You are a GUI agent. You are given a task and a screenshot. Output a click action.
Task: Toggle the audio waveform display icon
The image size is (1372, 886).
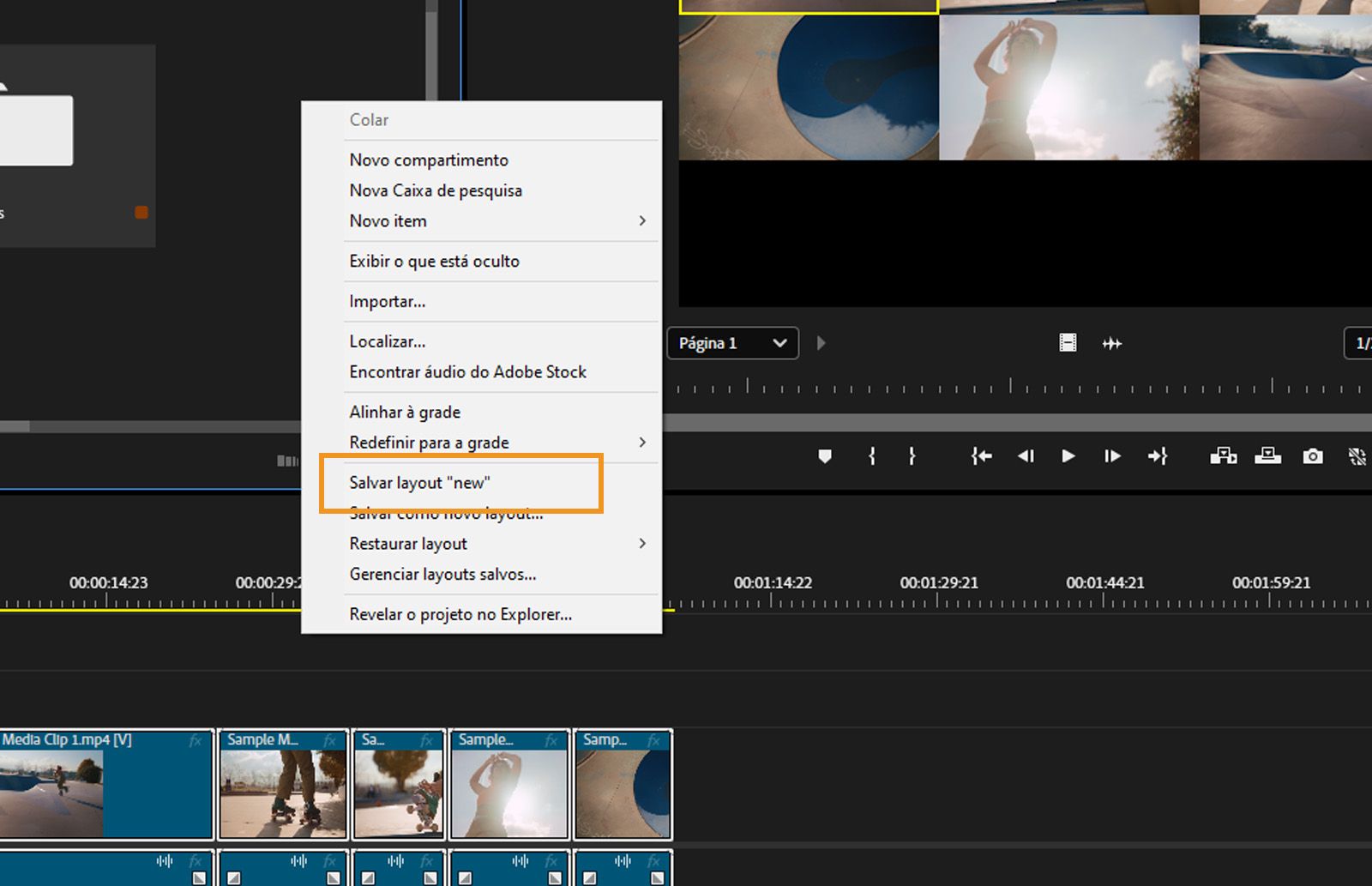pos(1112,343)
